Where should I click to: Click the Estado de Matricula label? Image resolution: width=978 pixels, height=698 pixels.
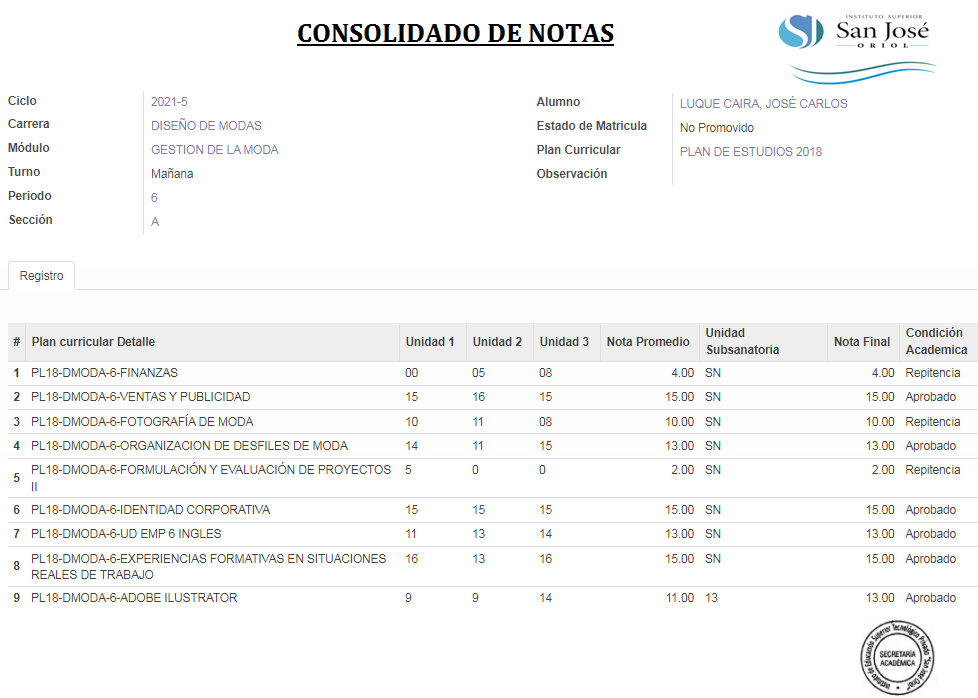pyautogui.click(x=591, y=126)
